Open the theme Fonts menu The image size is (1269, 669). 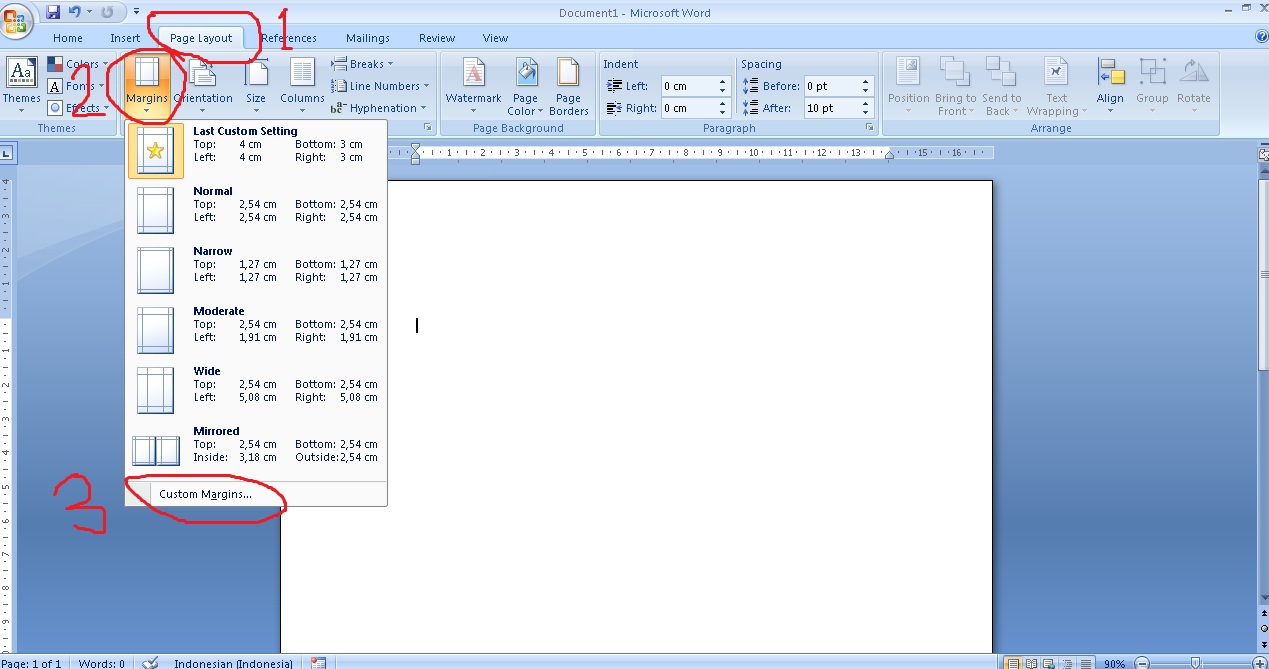75,87
